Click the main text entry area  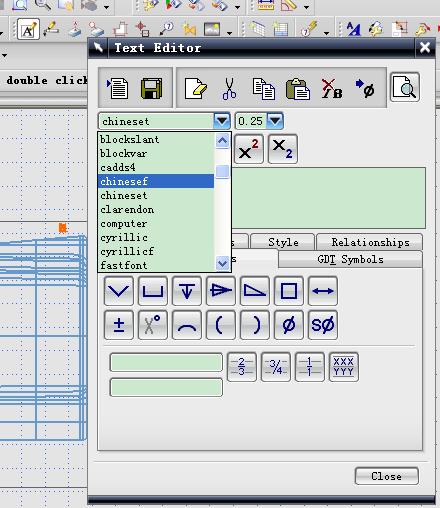click(x=329, y=198)
